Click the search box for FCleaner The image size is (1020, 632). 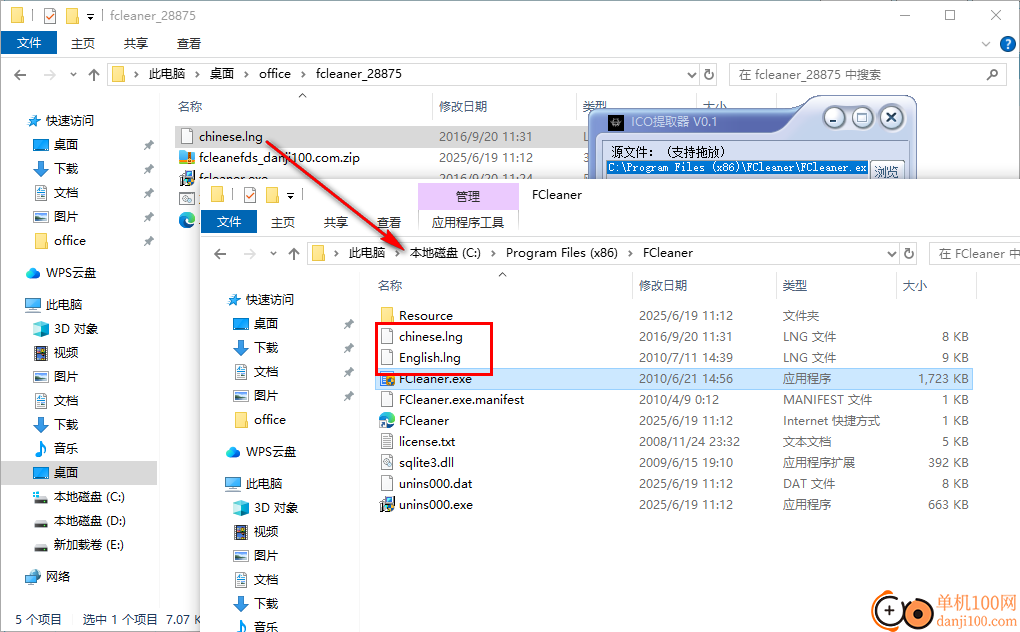[974, 254]
